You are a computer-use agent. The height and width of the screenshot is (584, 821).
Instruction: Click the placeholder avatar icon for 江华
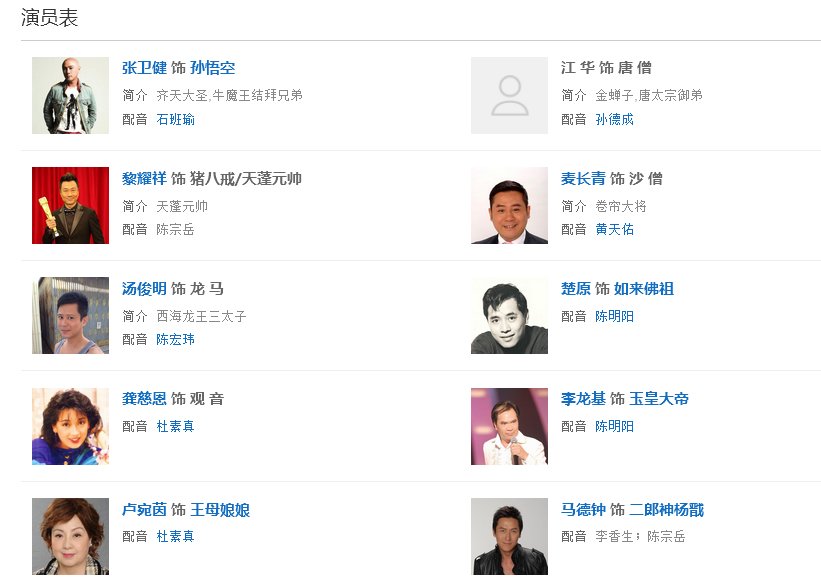[x=509, y=95]
